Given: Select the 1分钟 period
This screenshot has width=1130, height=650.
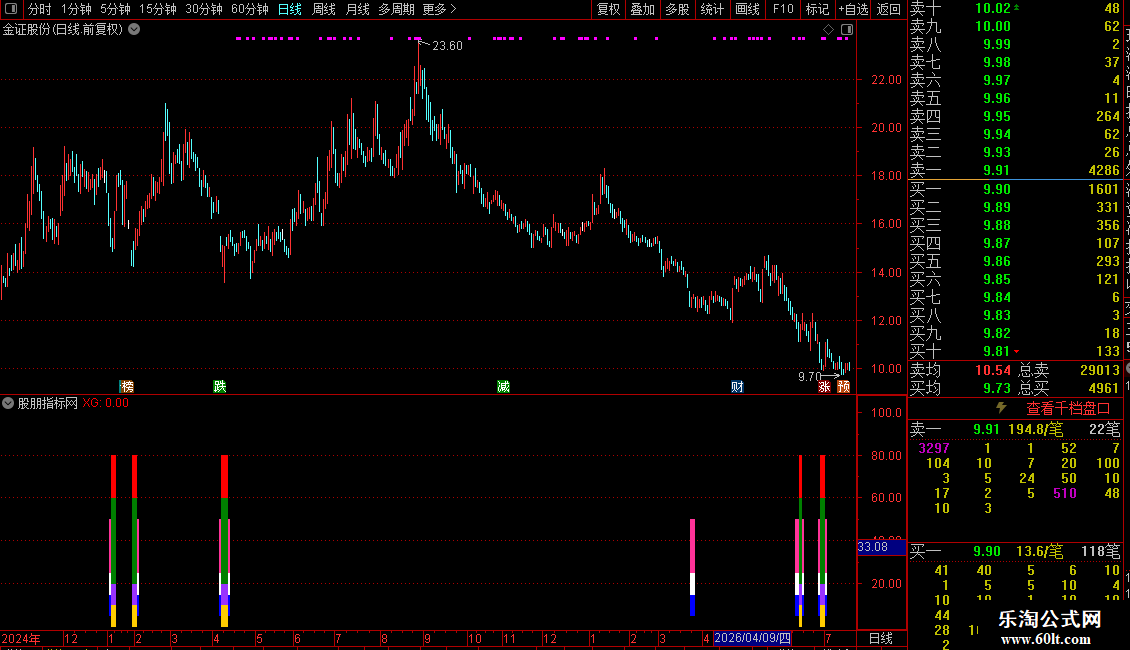Looking at the screenshot, I should tap(76, 9).
